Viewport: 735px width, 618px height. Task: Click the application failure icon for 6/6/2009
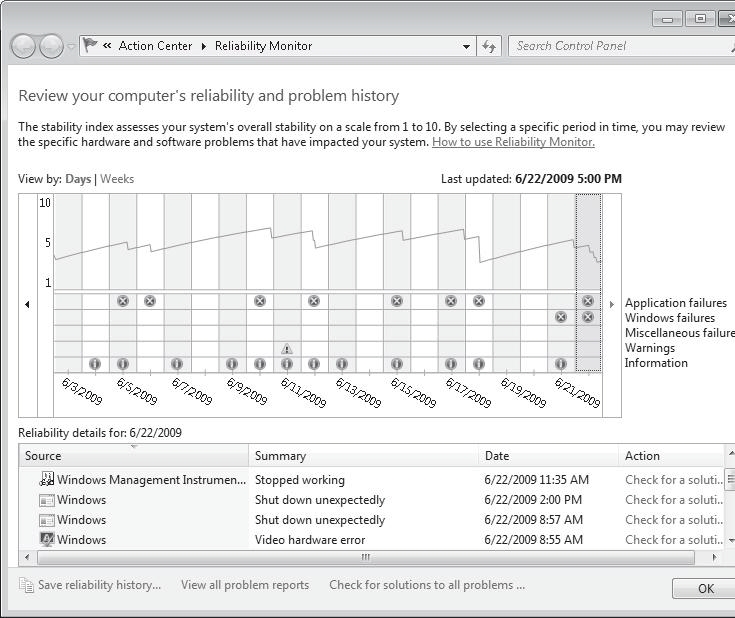[150, 301]
